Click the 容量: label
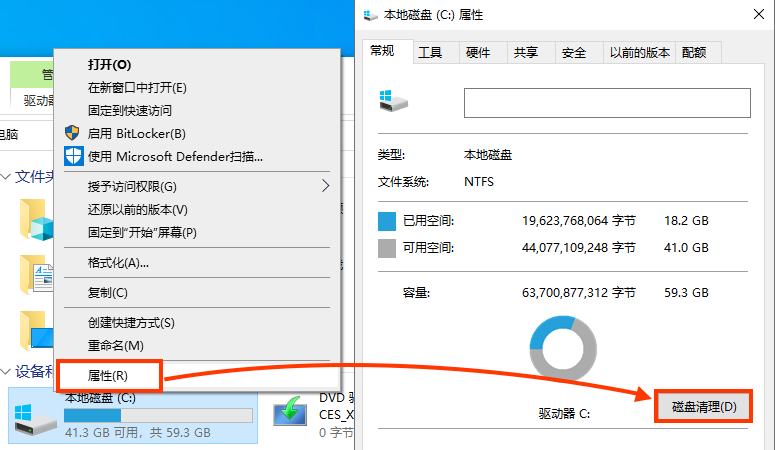The image size is (775, 450). [416, 293]
